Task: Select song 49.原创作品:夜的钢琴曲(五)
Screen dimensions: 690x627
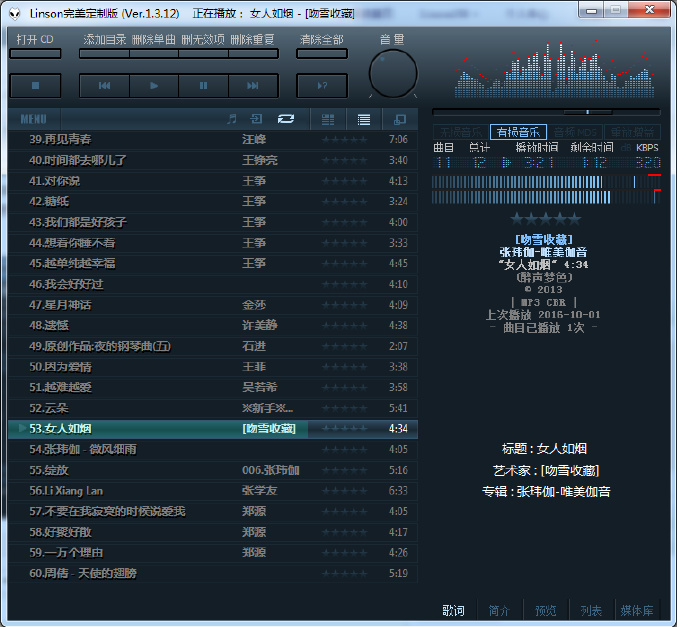Action: click(x=213, y=346)
